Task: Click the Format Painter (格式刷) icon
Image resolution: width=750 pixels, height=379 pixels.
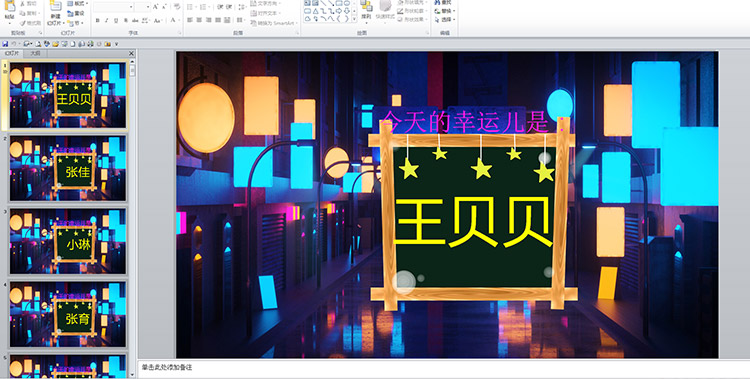Action: click(30, 23)
